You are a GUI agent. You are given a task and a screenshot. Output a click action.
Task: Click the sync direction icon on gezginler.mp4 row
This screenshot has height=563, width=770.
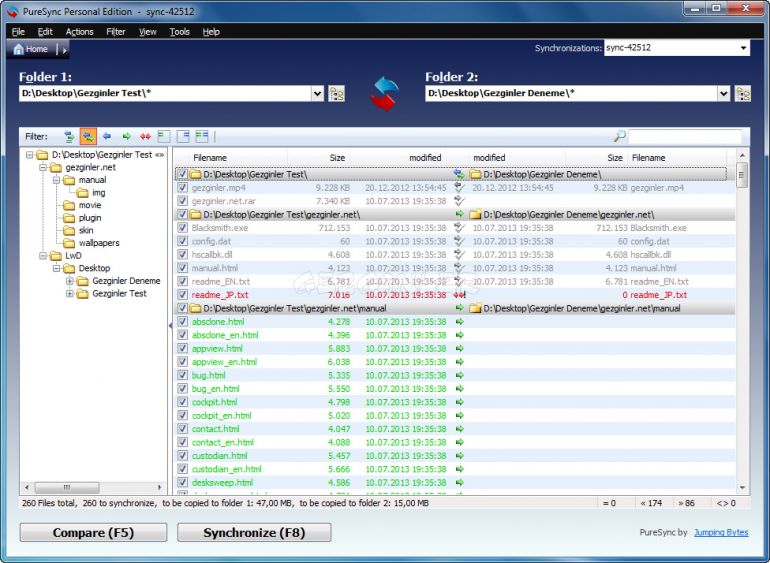(x=459, y=187)
